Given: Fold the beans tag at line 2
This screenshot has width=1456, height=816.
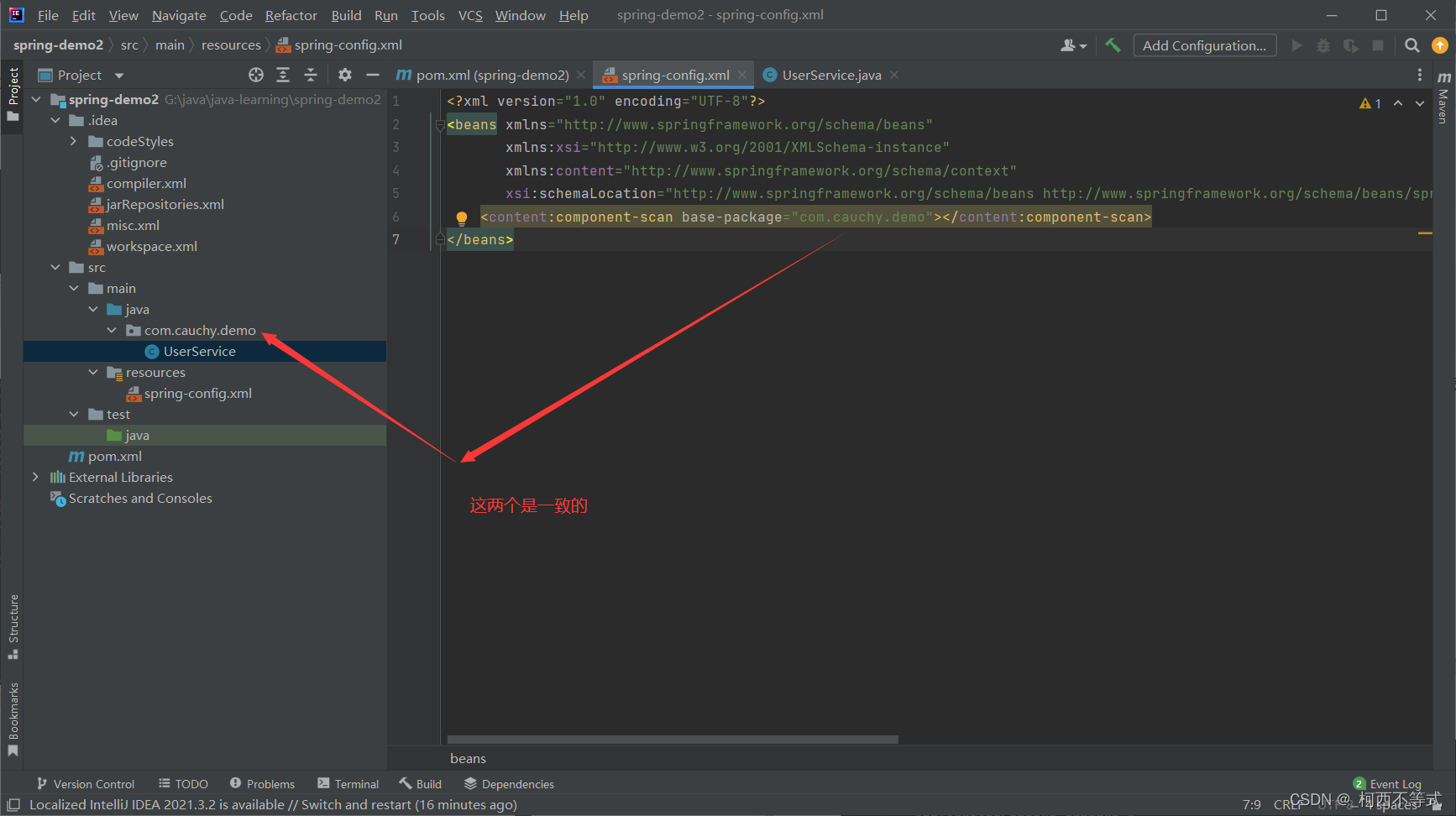Looking at the screenshot, I should pos(439,125).
